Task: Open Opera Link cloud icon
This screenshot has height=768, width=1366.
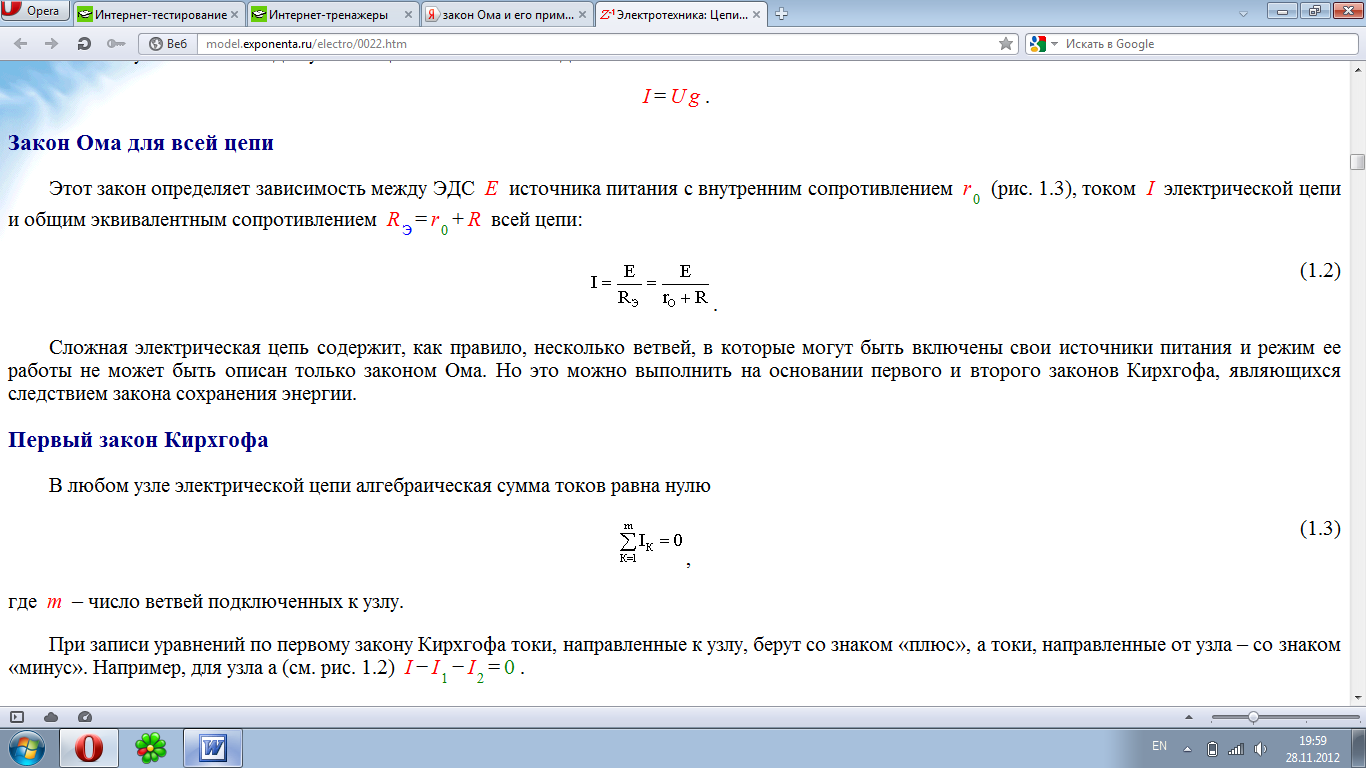Action: 51,717
